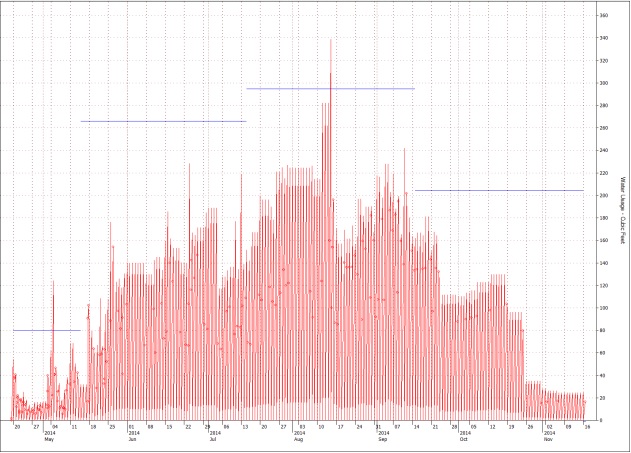This screenshot has width=631, height=453.
Task: Click the "2014" label above "Jun"
Action: point(134,433)
